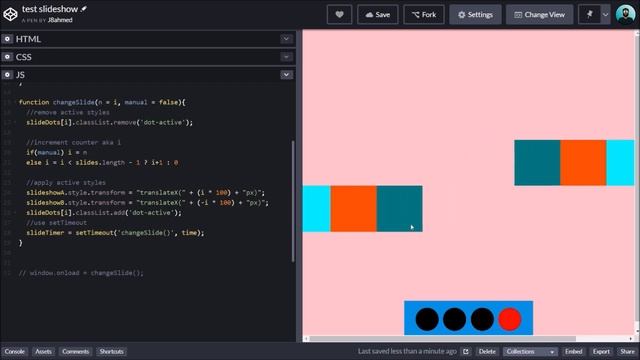The image size is (640, 360).
Task: Click function changeSlide declaration line
Action: pyautogui.click(x=102, y=102)
